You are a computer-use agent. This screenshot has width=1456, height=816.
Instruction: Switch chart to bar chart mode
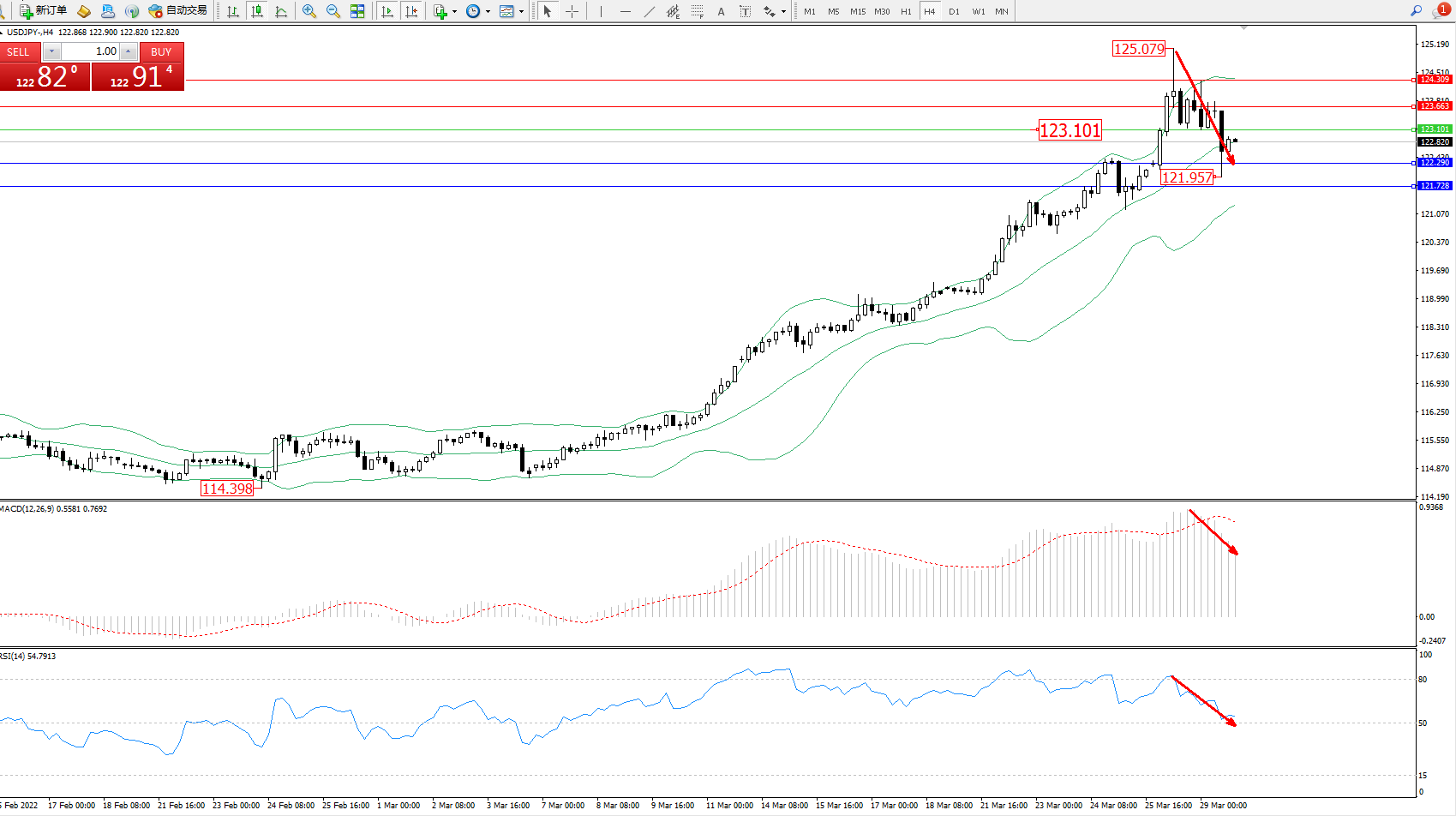(232, 11)
